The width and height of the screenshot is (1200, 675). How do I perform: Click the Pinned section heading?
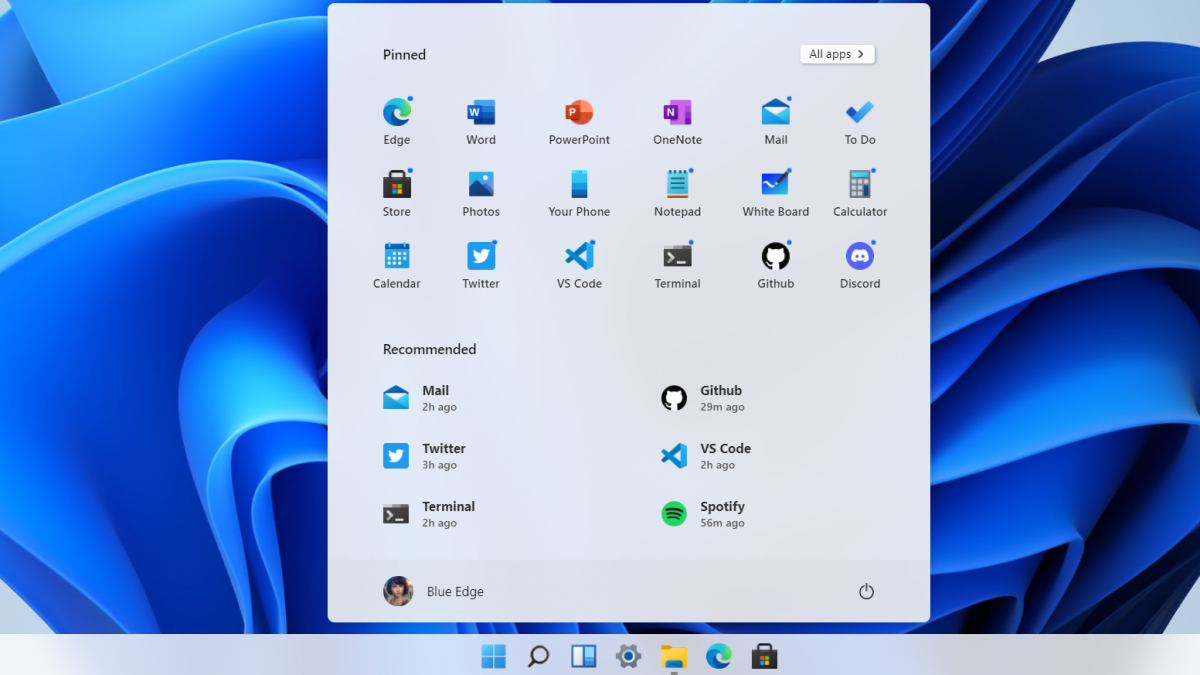pos(404,55)
